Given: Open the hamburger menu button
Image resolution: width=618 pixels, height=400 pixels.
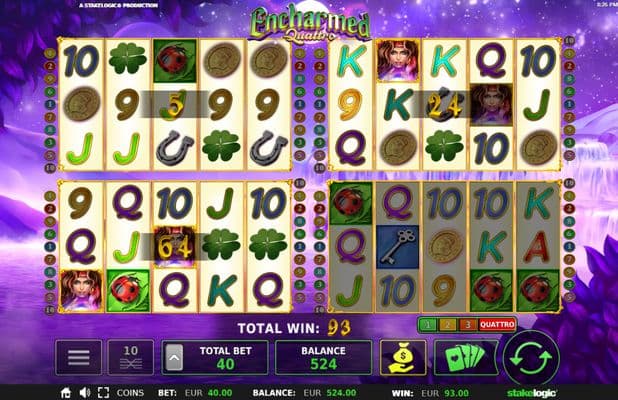Looking at the screenshot, I should point(79,357).
